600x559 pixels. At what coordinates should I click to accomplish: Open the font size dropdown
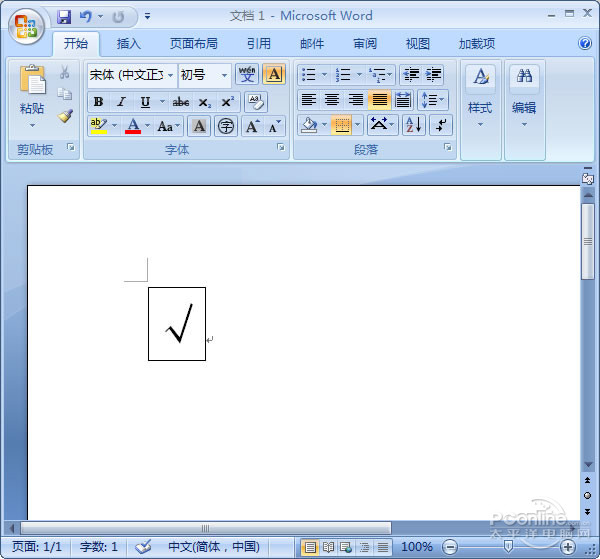pos(223,75)
